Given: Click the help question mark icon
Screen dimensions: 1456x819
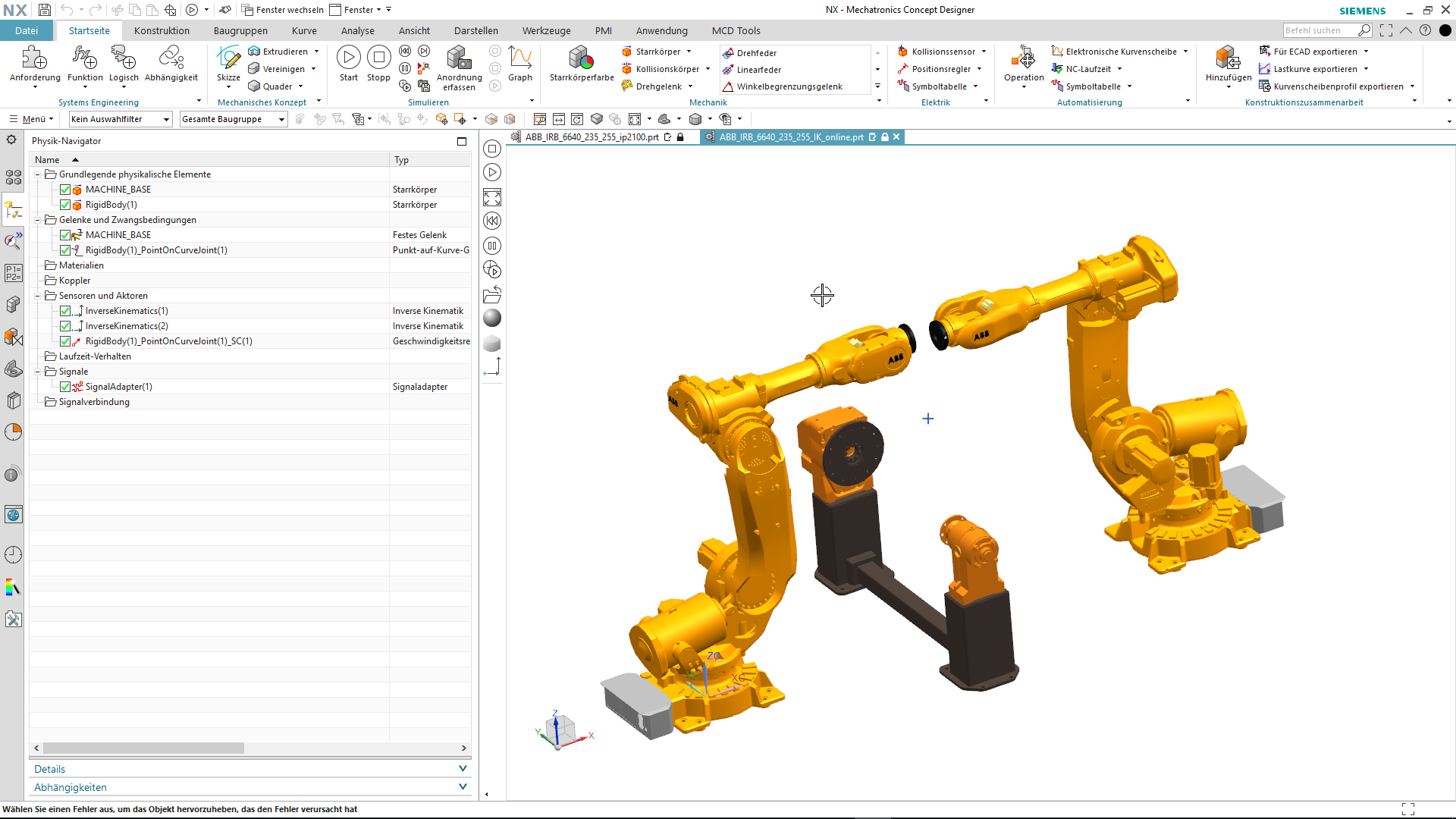Looking at the screenshot, I should [1425, 30].
